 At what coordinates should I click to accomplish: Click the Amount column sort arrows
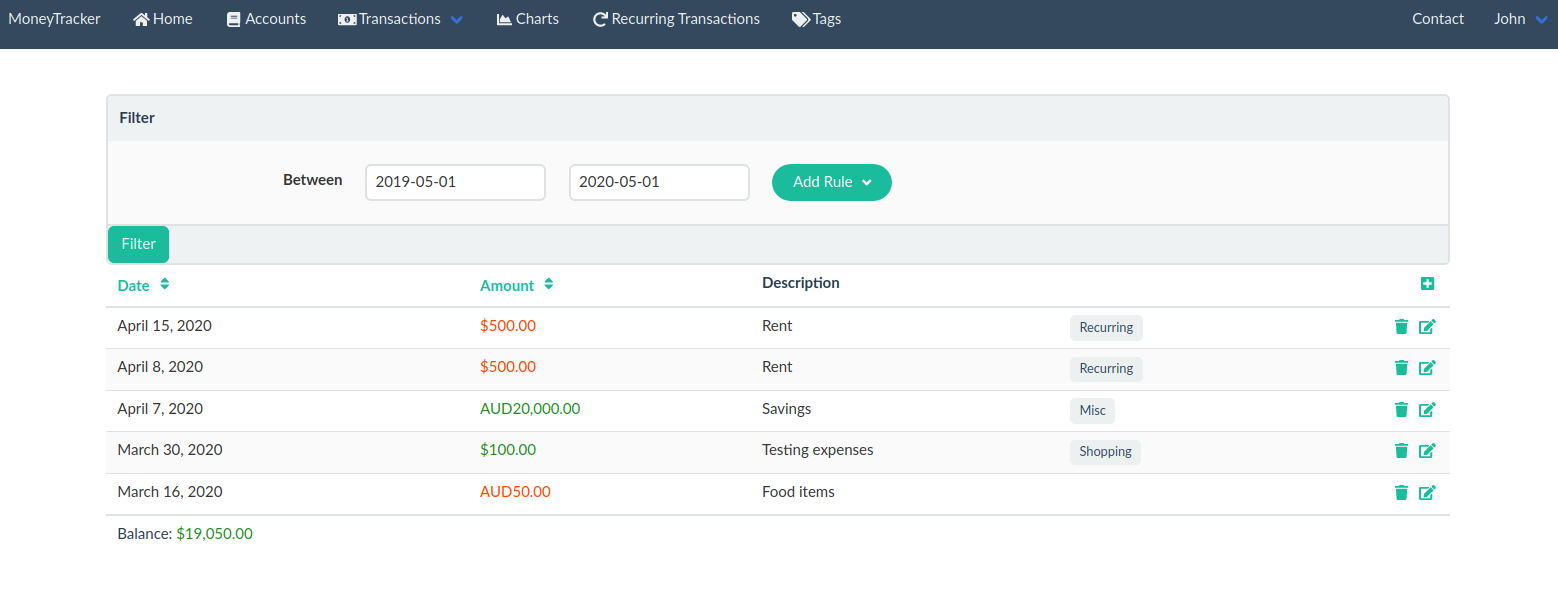[x=548, y=284]
